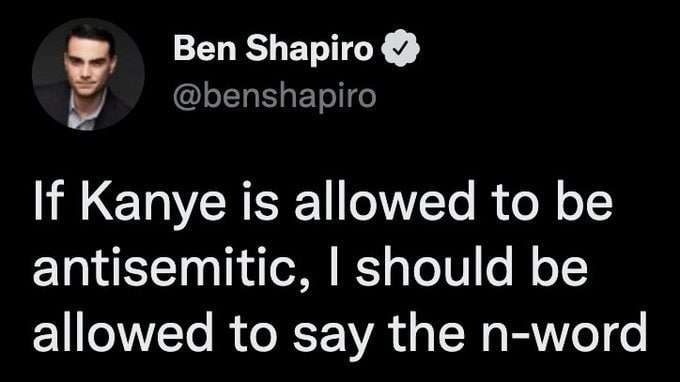Click the circular profile picture avatar
The width and height of the screenshot is (680, 382).
click(88, 75)
